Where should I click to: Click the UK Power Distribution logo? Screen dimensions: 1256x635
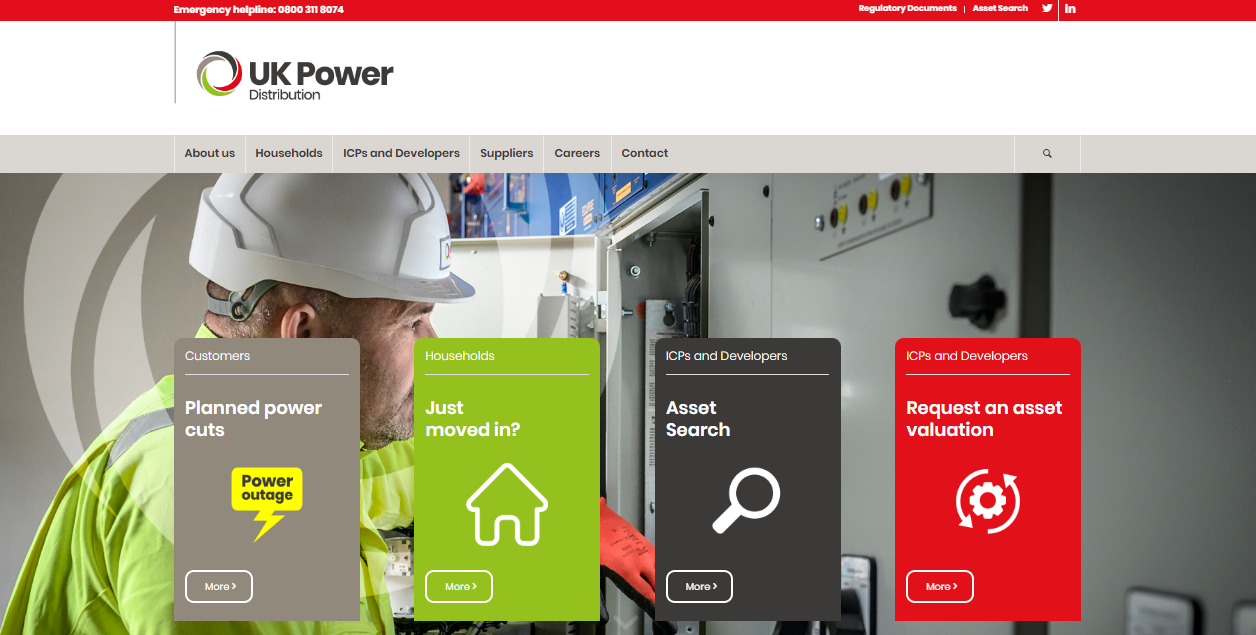point(294,73)
